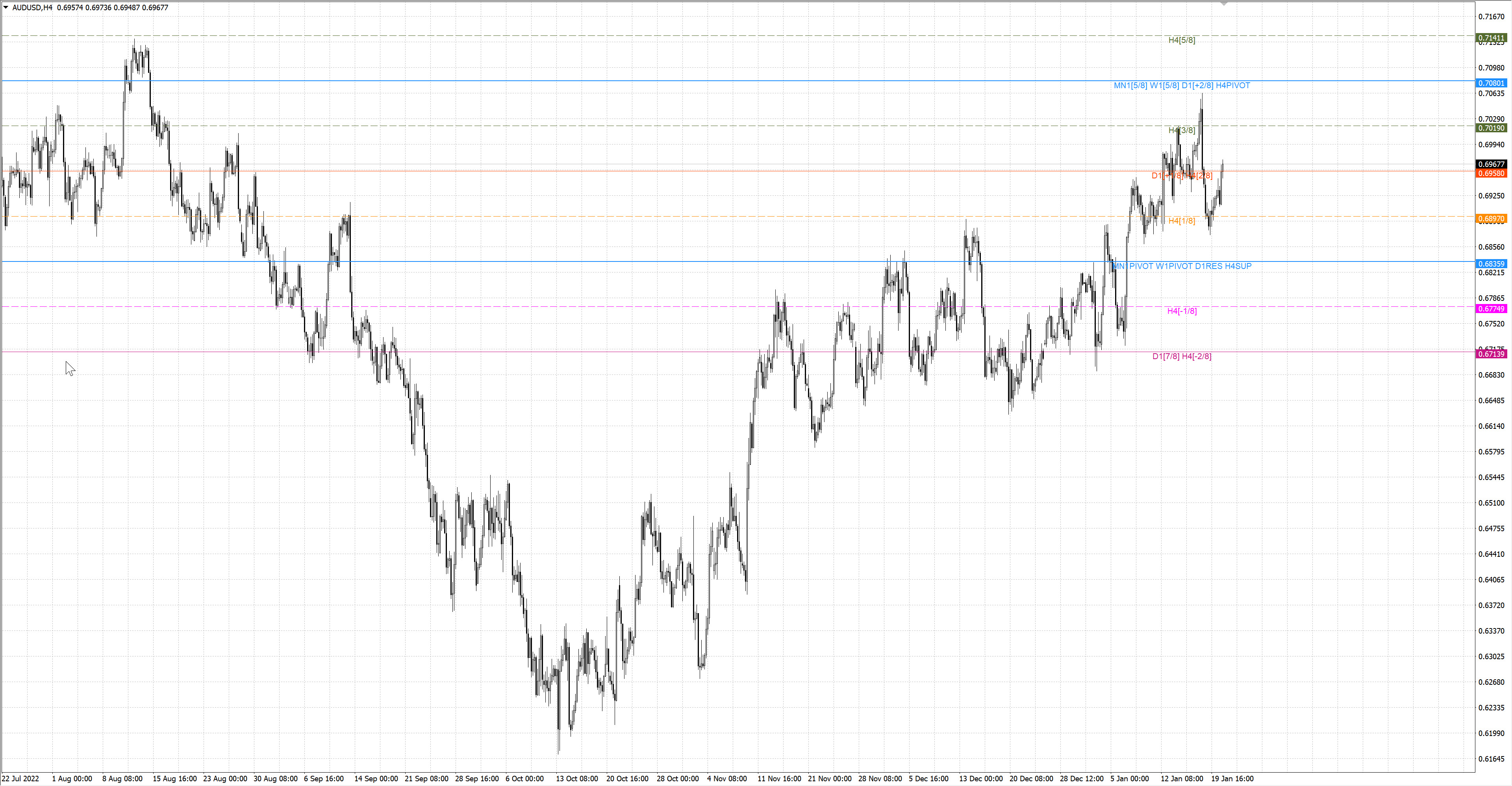Click the gray chart shift marker on top edge
1512x786 pixels.
[x=1224, y=4]
